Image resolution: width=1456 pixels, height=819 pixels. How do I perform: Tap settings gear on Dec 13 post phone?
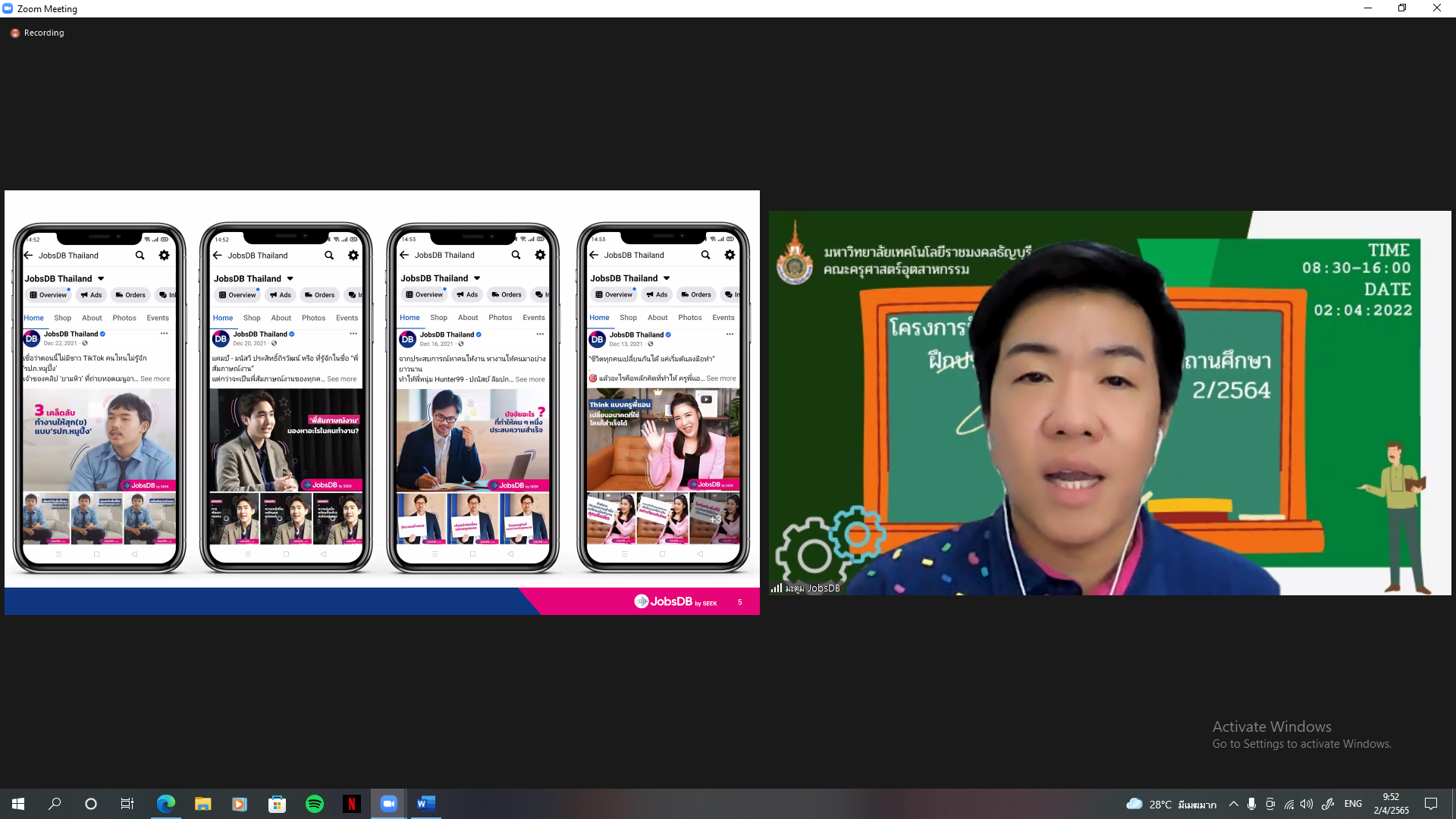pos(730,255)
